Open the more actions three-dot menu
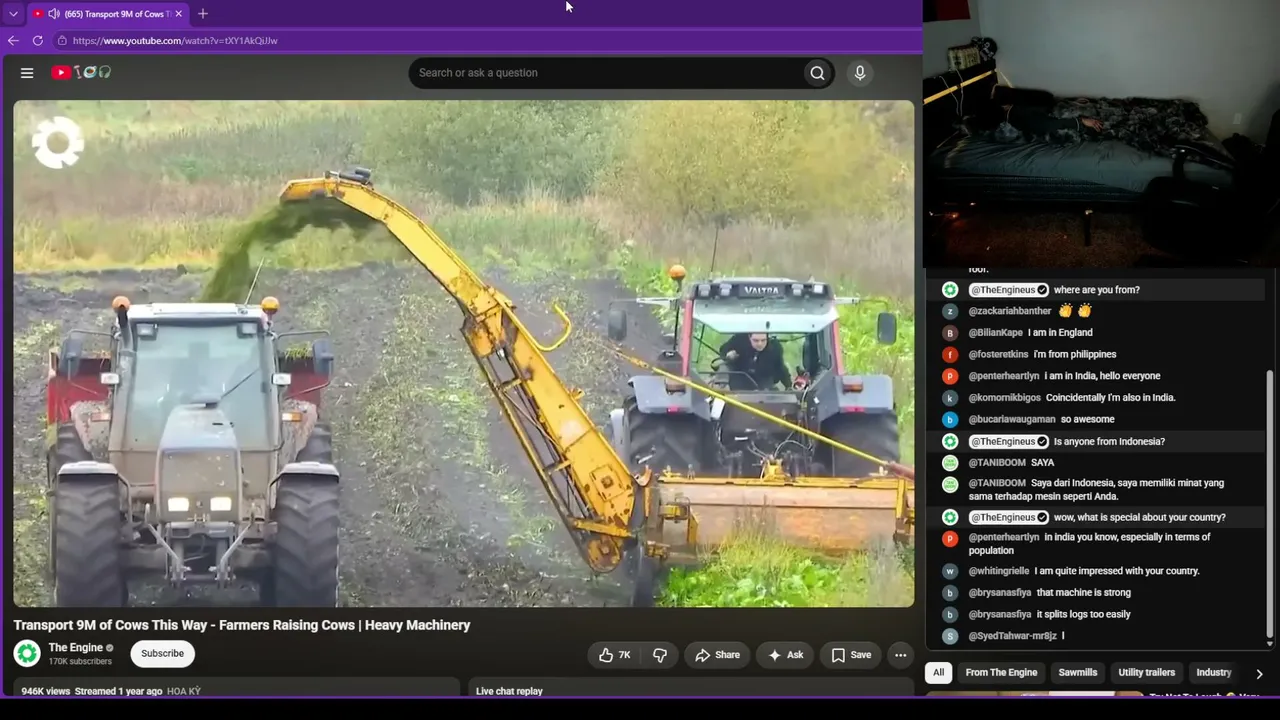Screen dimensions: 1280x720 (901, 655)
